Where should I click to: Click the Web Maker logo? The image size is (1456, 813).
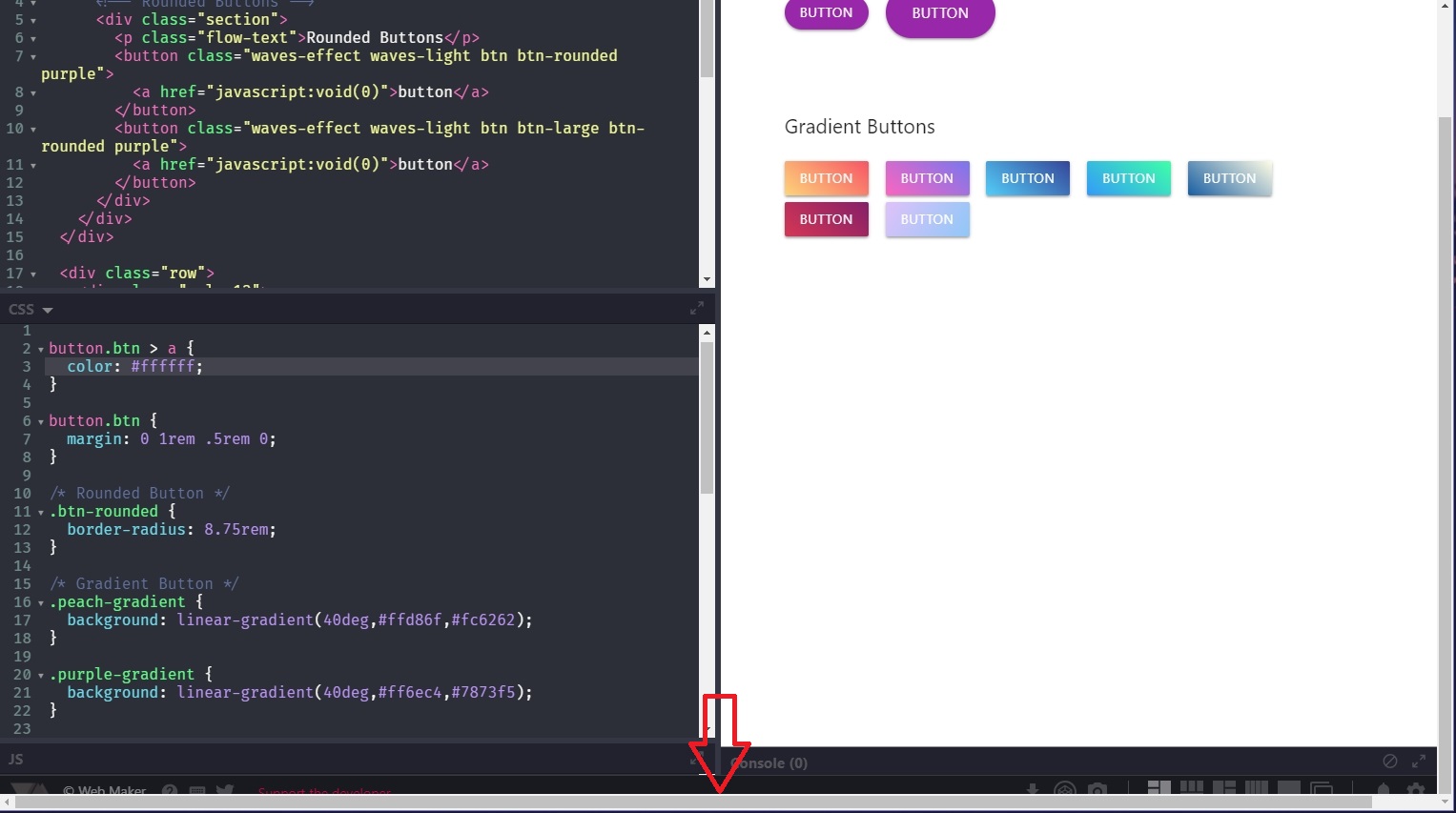(x=29, y=789)
